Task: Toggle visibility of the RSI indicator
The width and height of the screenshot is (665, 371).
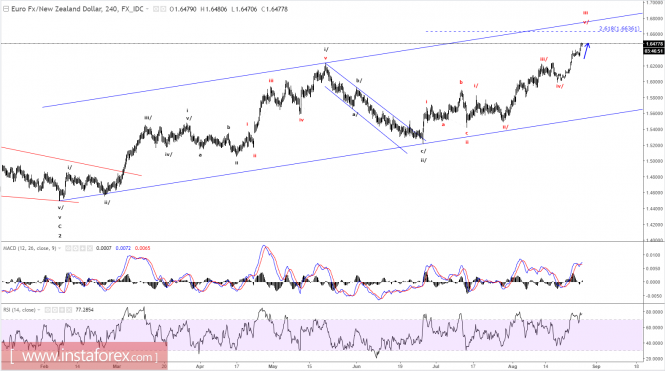Action: [48, 310]
